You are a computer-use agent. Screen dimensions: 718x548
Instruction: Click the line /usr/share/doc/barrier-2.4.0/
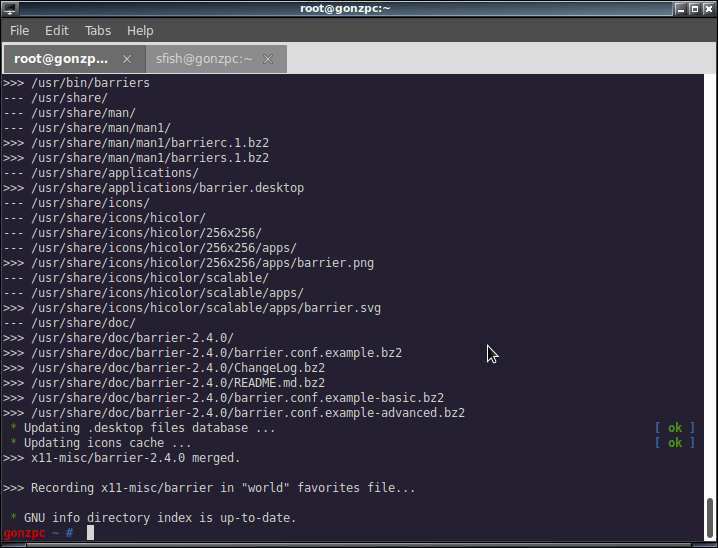[118, 338]
